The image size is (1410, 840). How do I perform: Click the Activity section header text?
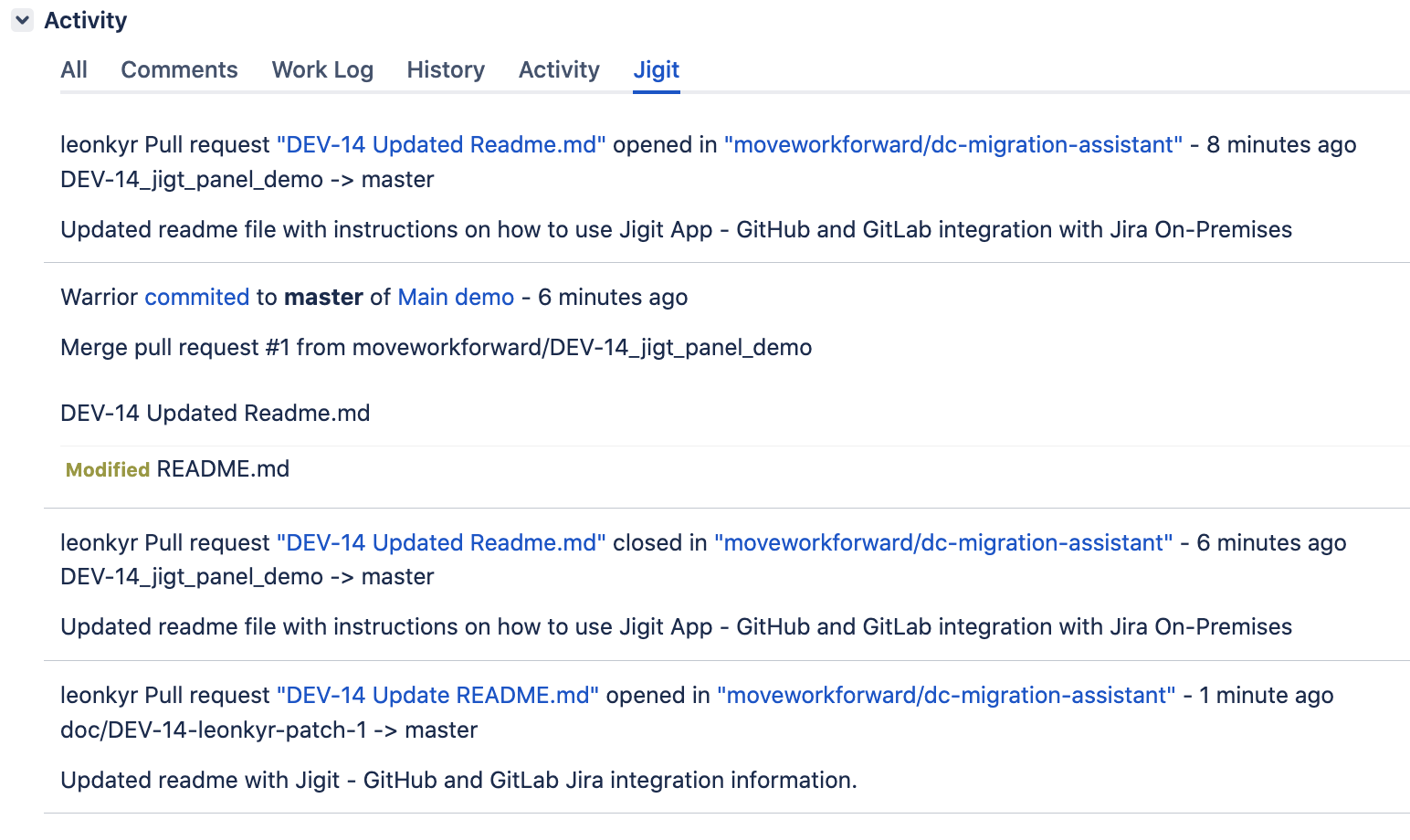click(85, 20)
